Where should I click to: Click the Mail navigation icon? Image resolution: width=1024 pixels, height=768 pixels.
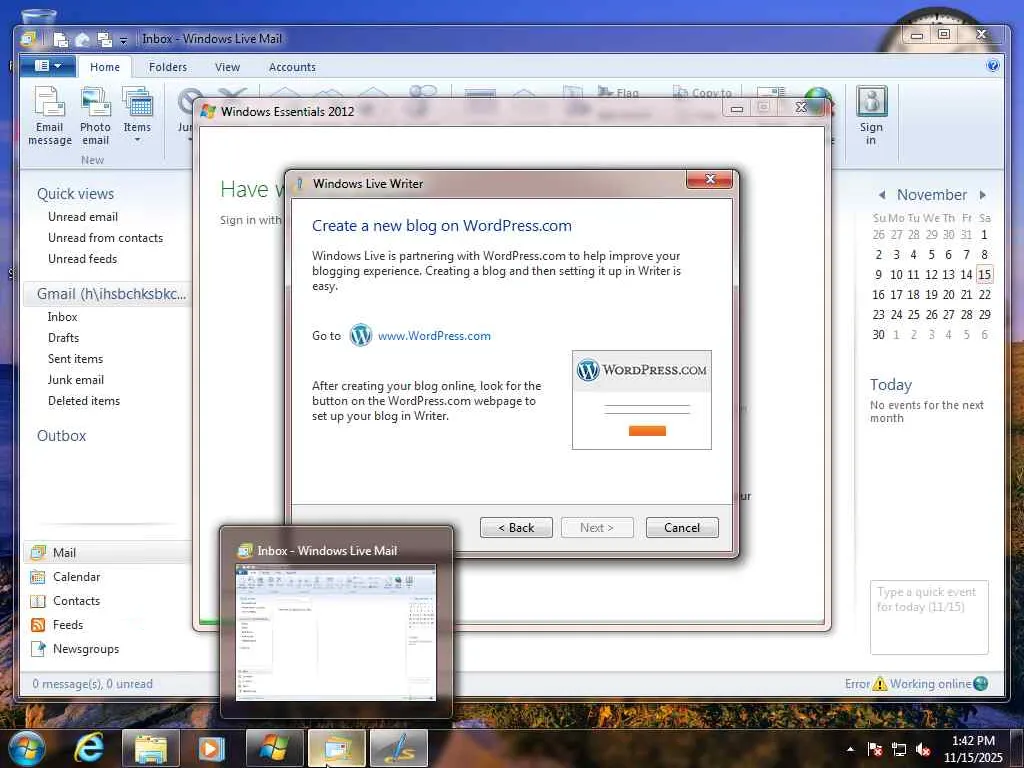click(x=39, y=552)
